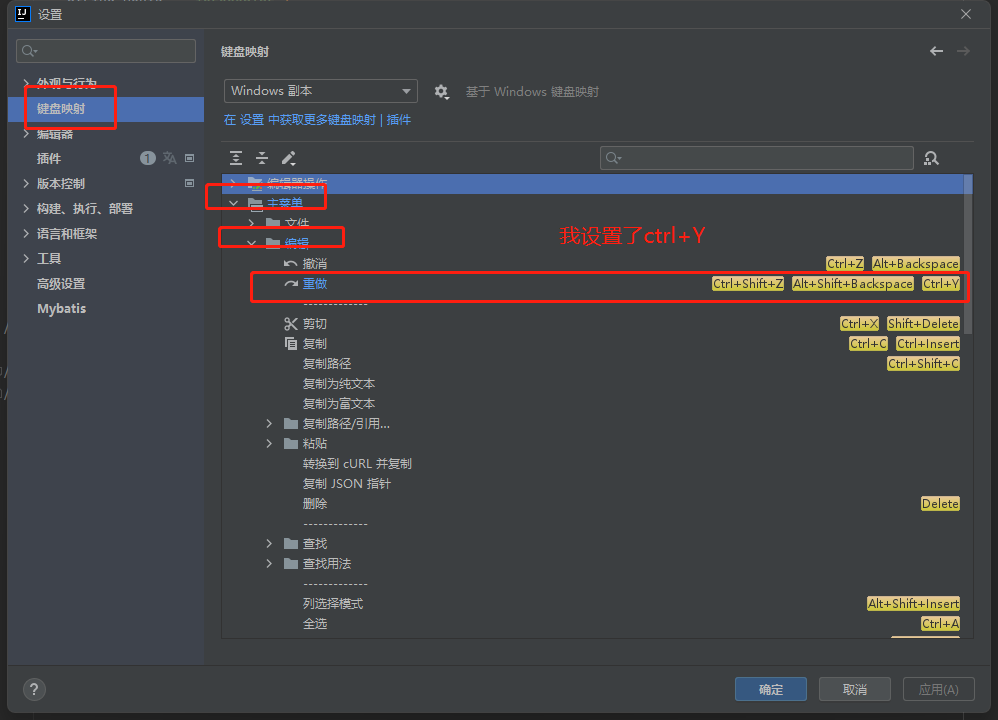Click Find Actions by Shortcut icon

pos(931,158)
